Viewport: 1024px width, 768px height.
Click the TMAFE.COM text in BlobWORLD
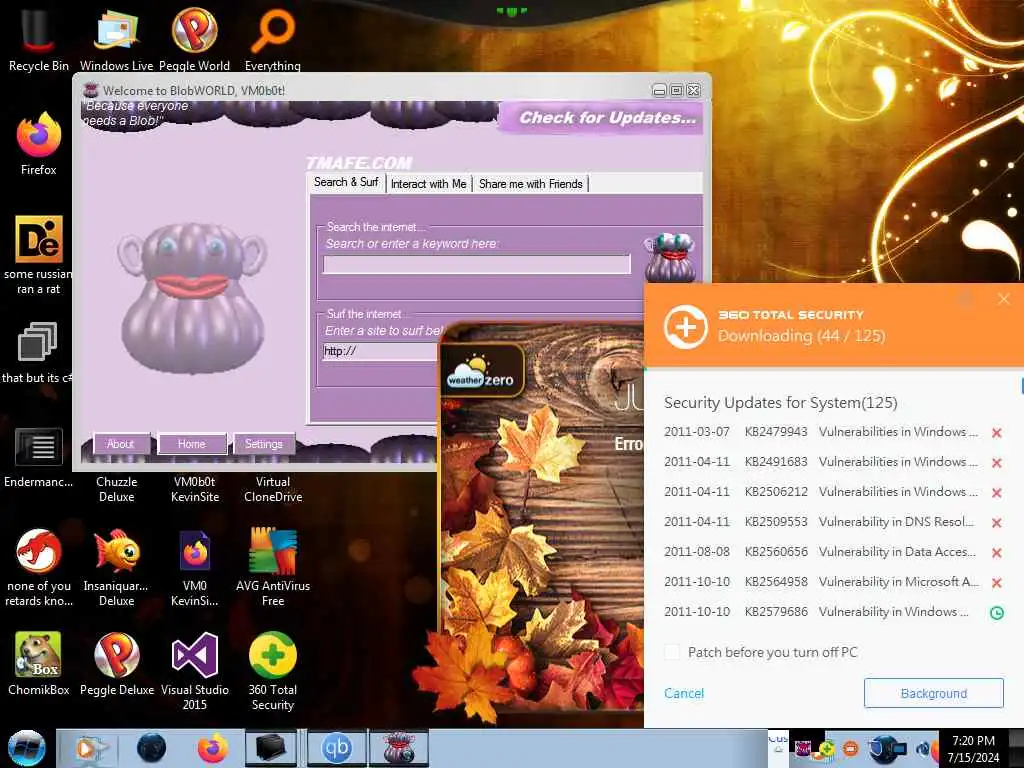359,163
